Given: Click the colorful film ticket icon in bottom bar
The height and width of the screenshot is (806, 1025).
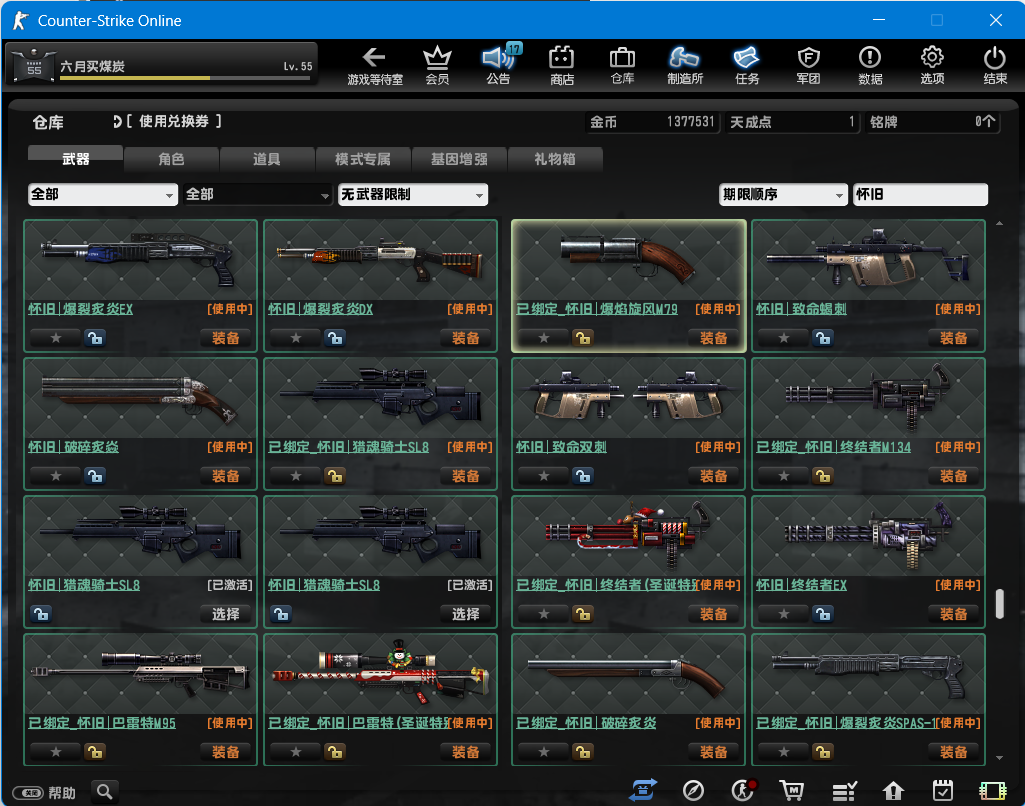Looking at the screenshot, I should click(x=993, y=791).
